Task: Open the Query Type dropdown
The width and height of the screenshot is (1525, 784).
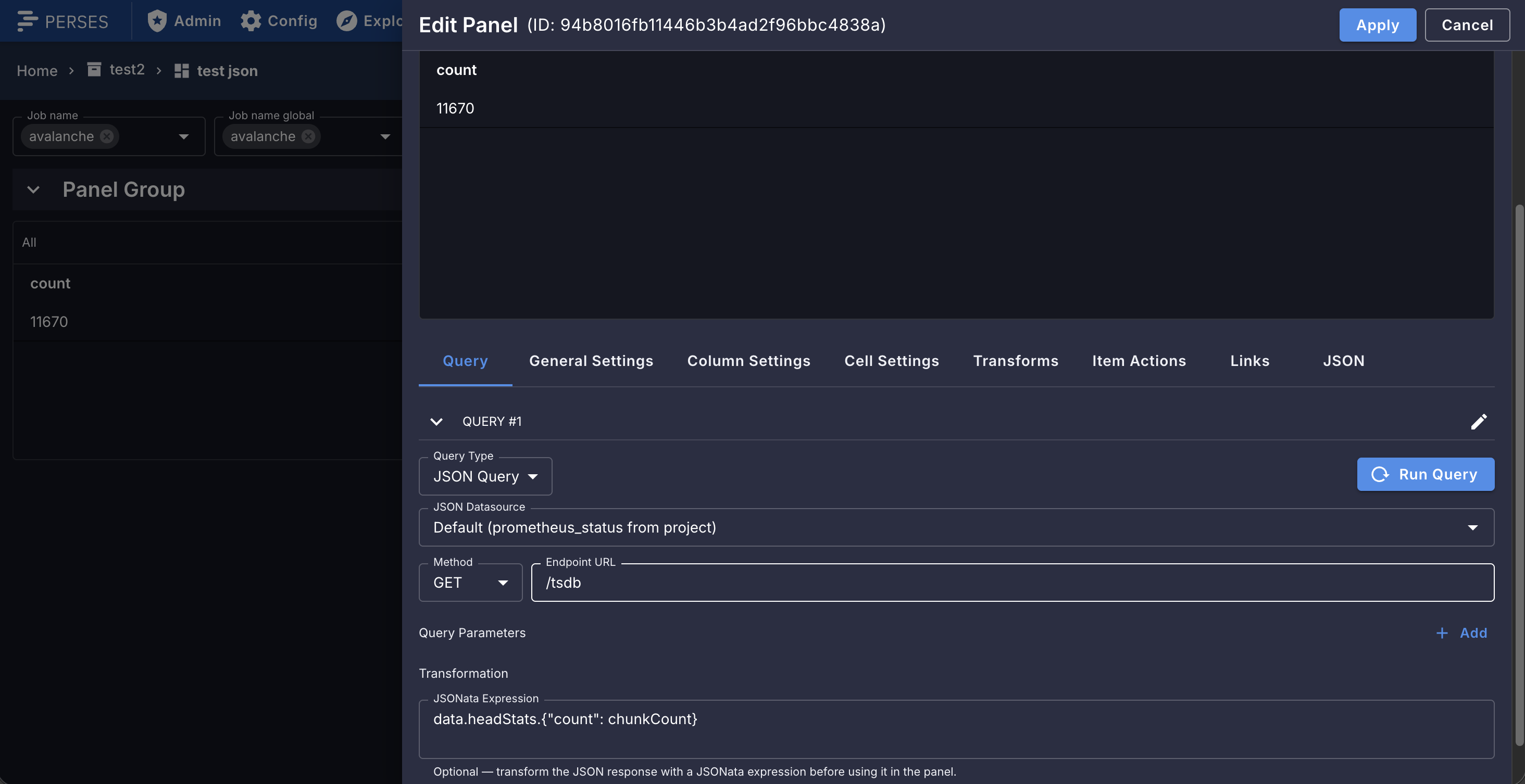Action: (485, 476)
